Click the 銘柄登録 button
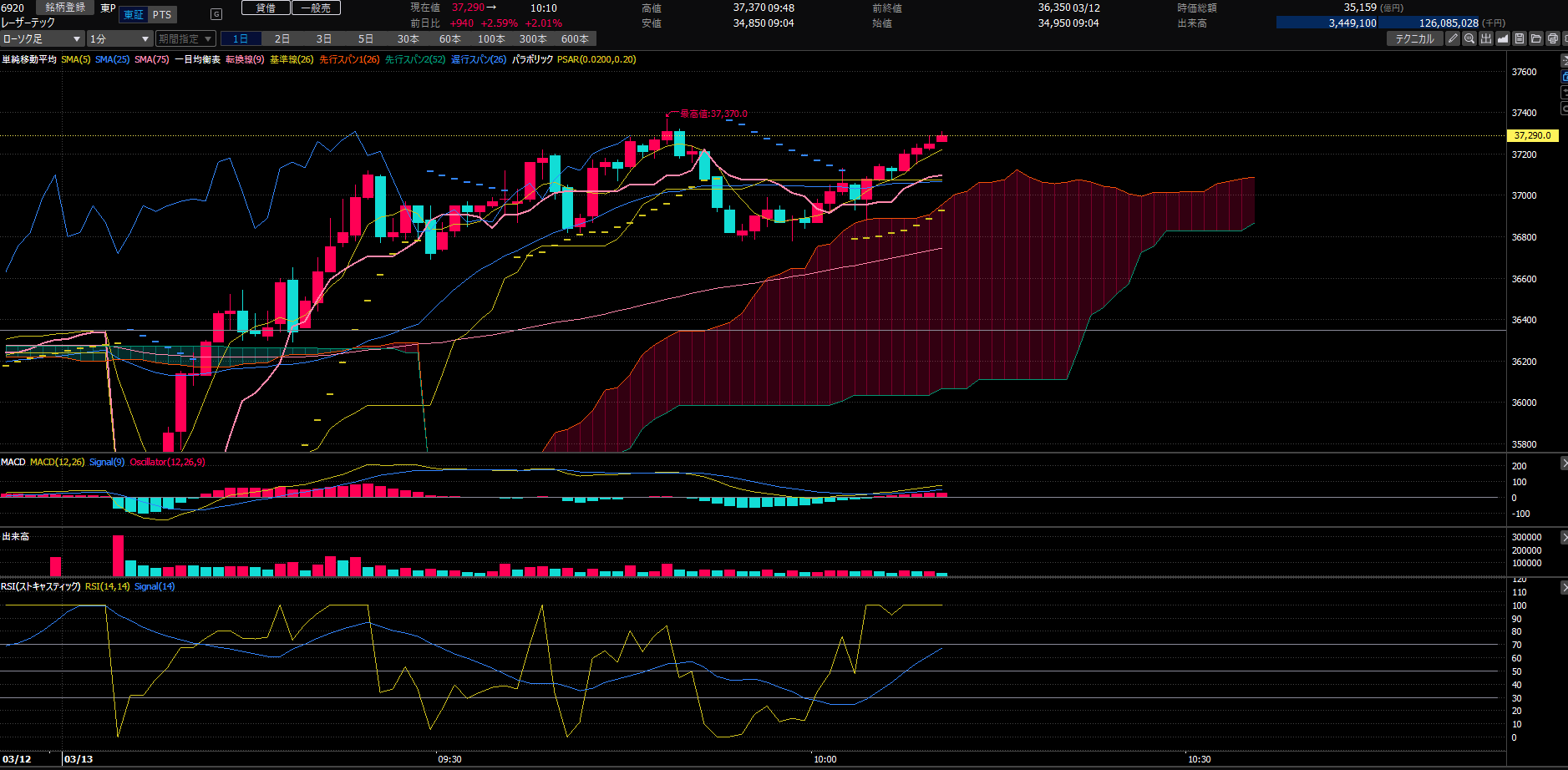 (65, 8)
